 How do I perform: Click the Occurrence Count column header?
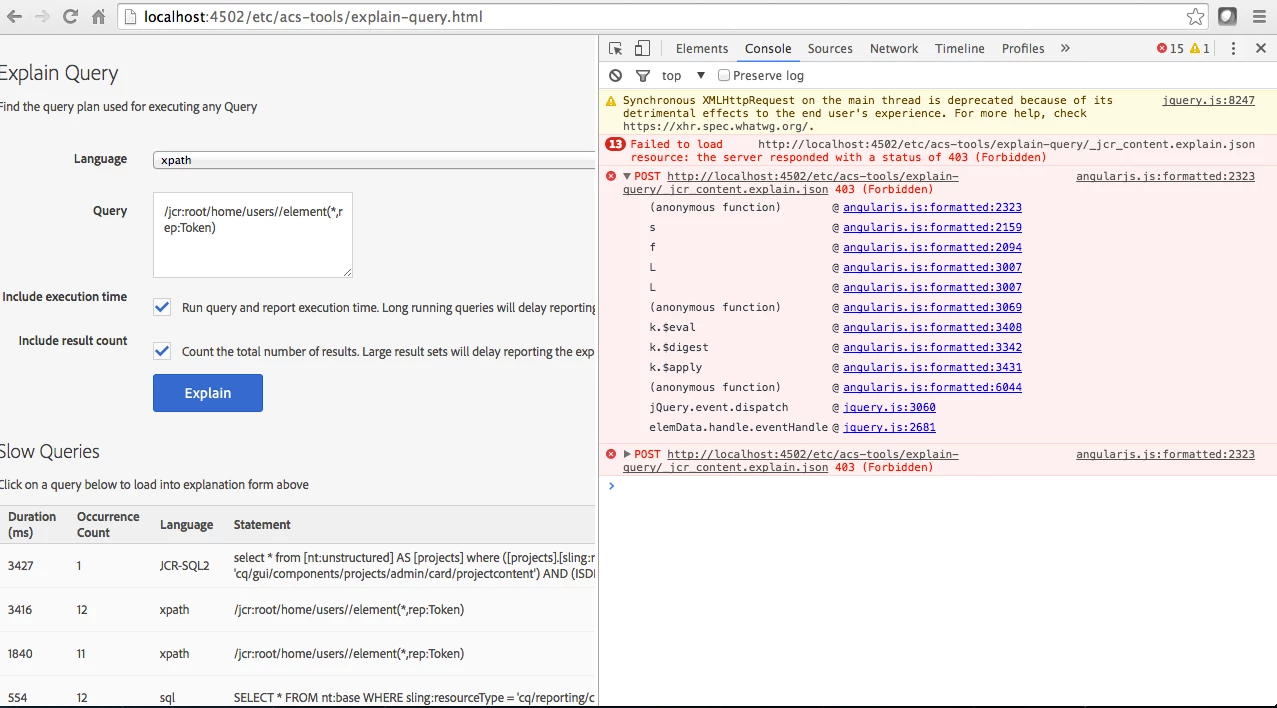tap(108, 525)
